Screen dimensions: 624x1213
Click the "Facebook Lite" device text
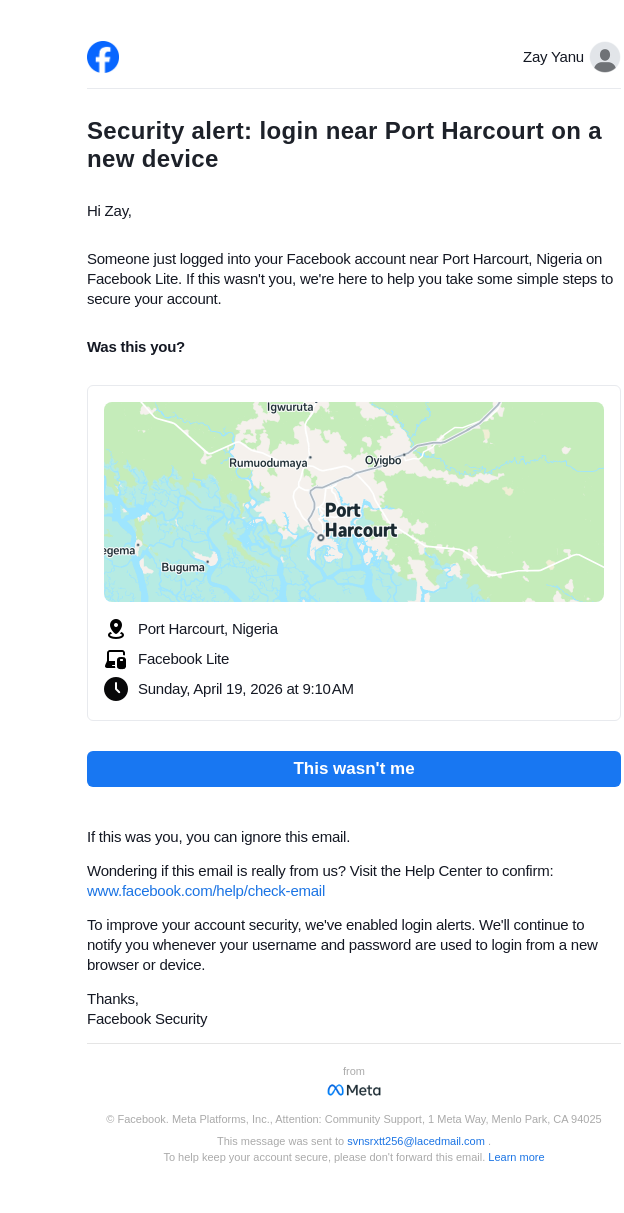point(184,659)
